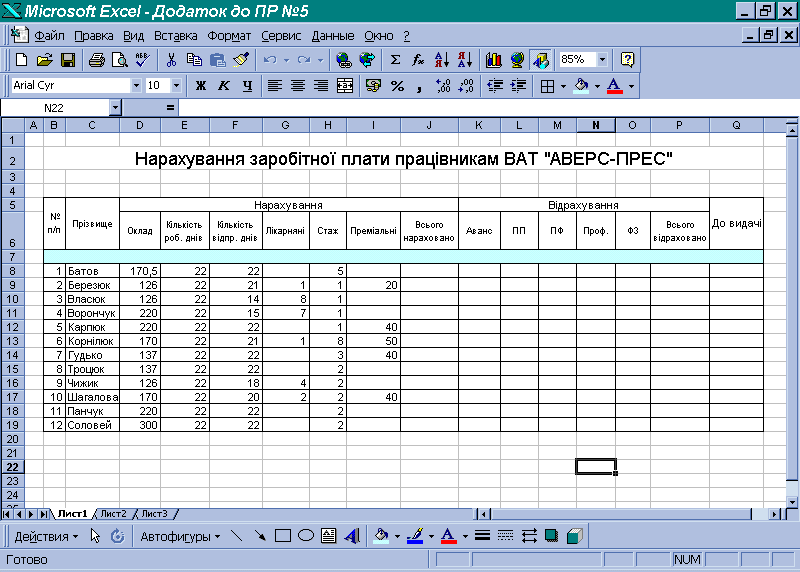Apply percent style icon
Image resolution: width=800 pixels, height=572 pixels.
(397, 86)
